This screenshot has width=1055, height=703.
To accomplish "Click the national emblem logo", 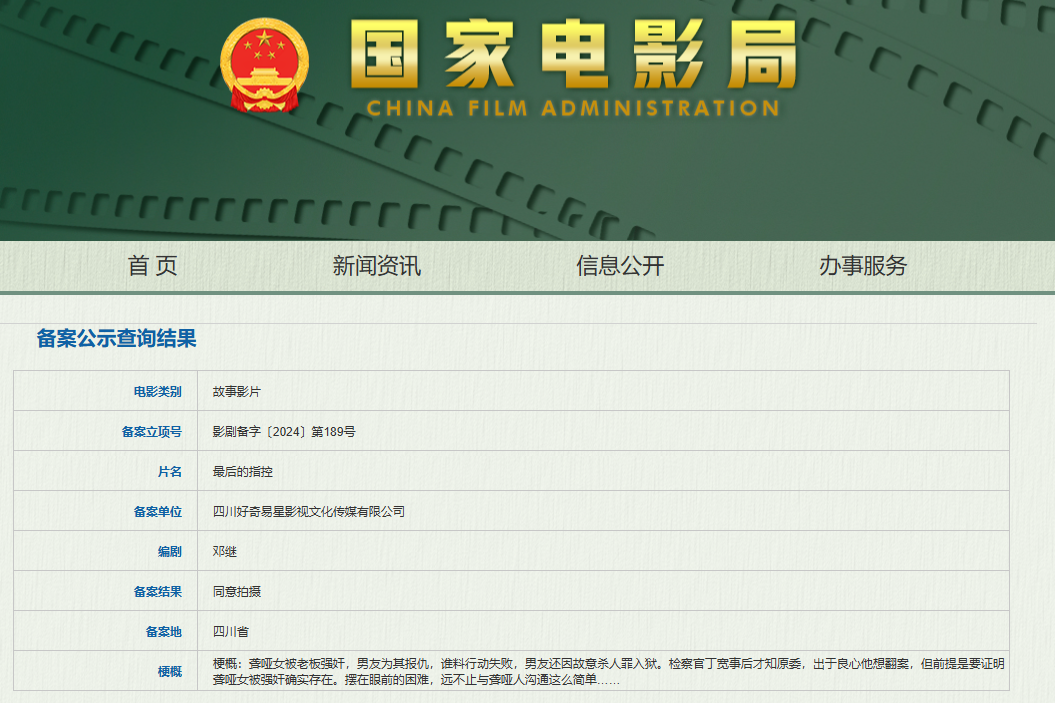I will [x=264, y=65].
